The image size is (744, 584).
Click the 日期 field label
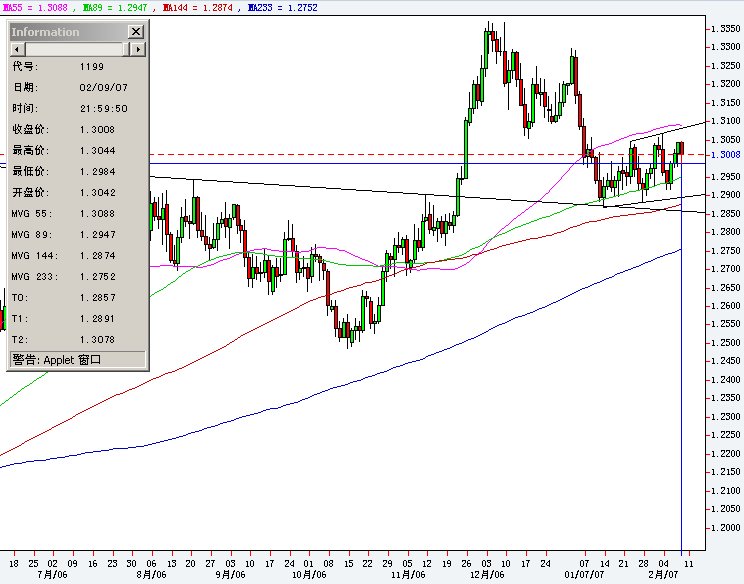click(25, 87)
